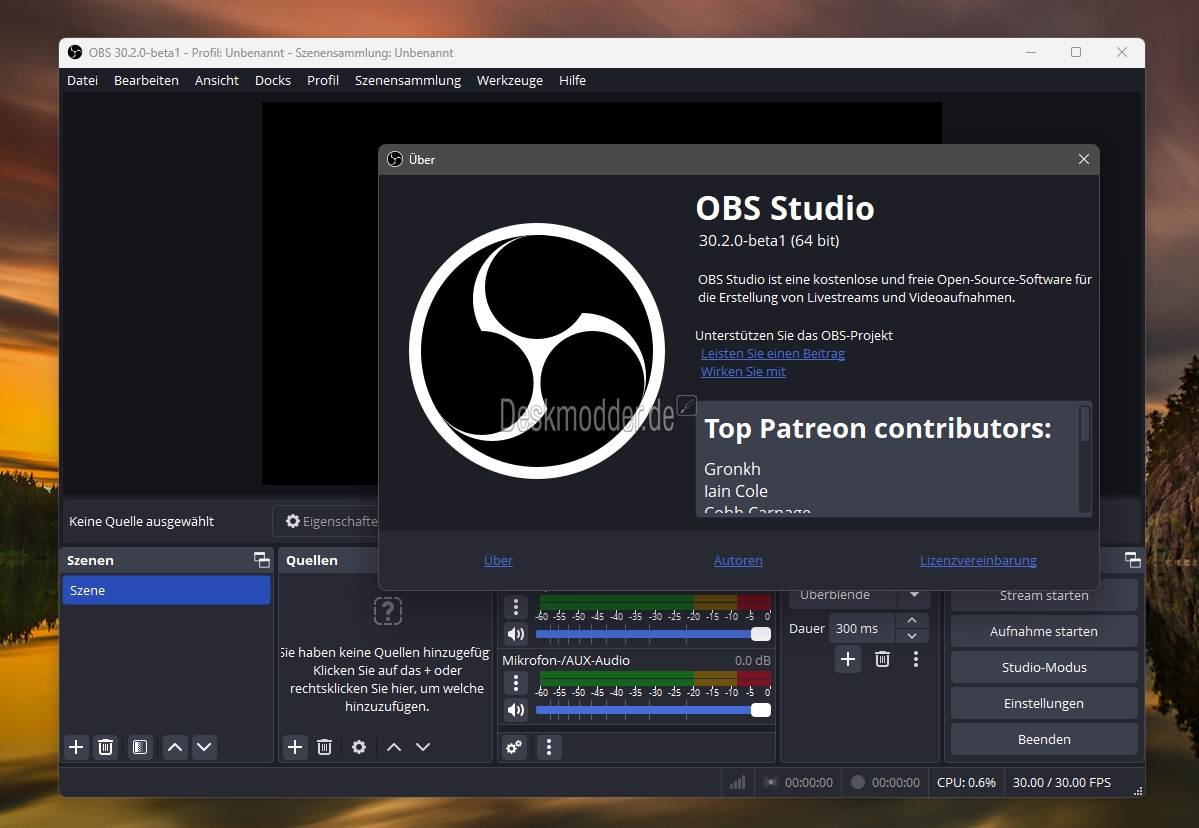The height and width of the screenshot is (828, 1199).
Task: Enable Studio-Modus button
Action: (x=1044, y=667)
